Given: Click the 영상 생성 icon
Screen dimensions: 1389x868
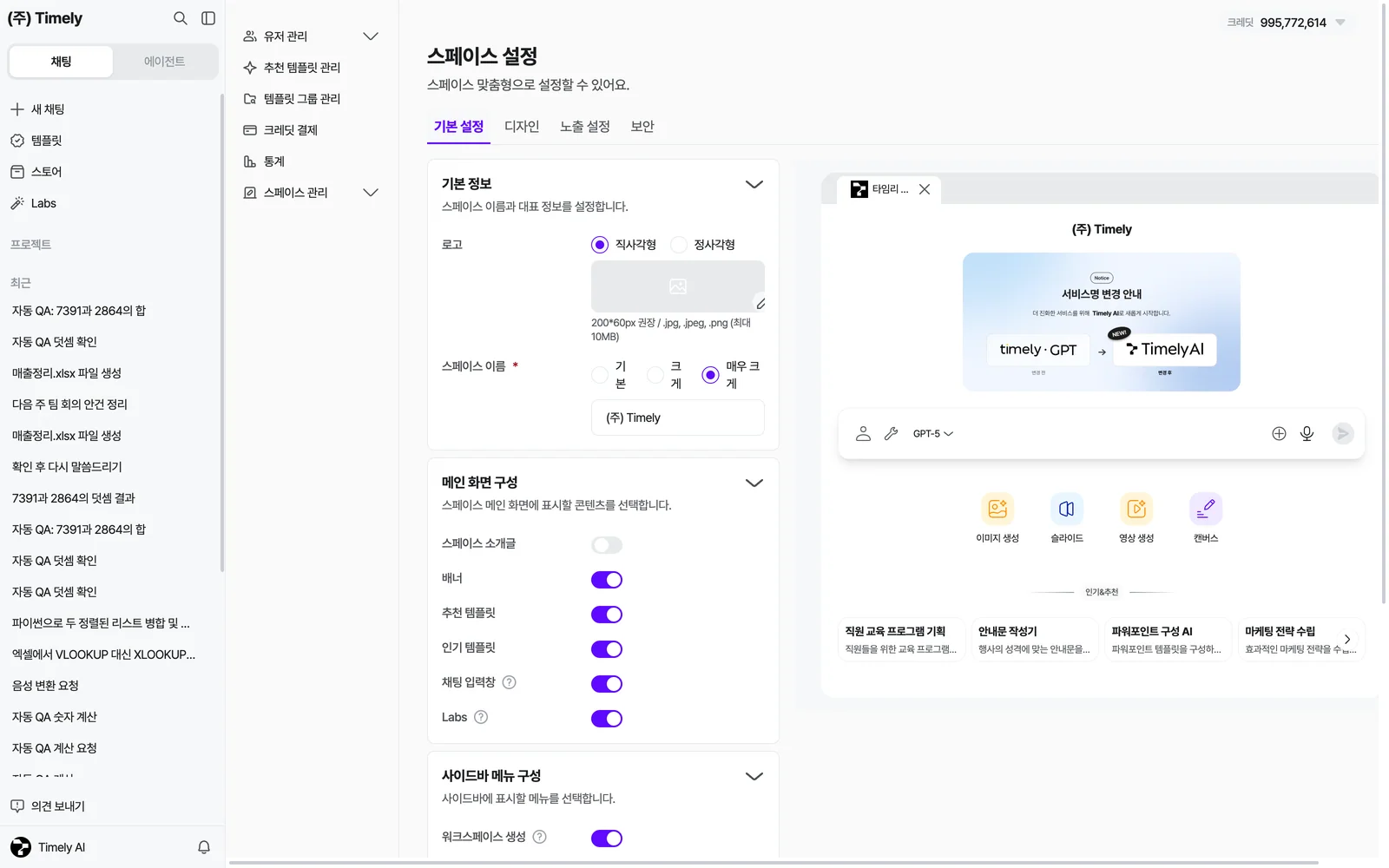Looking at the screenshot, I should pos(1136,509).
